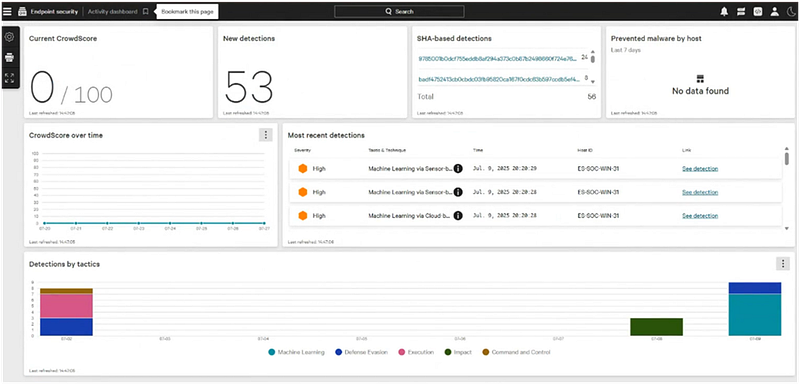The height and width of the screenshot is (385, 800).
Task: Click the search box in top bar
Action: click(x=399, y=11)
